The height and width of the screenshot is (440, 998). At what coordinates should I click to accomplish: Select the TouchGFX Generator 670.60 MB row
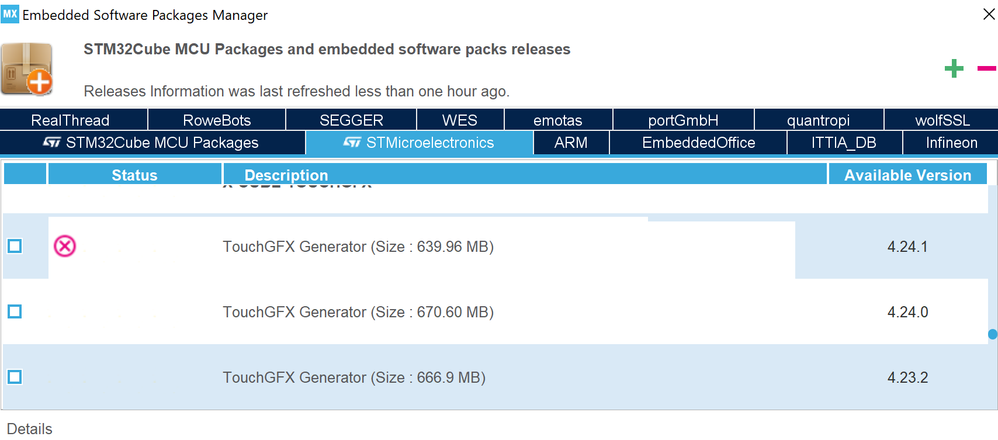[x=495, y=311]
